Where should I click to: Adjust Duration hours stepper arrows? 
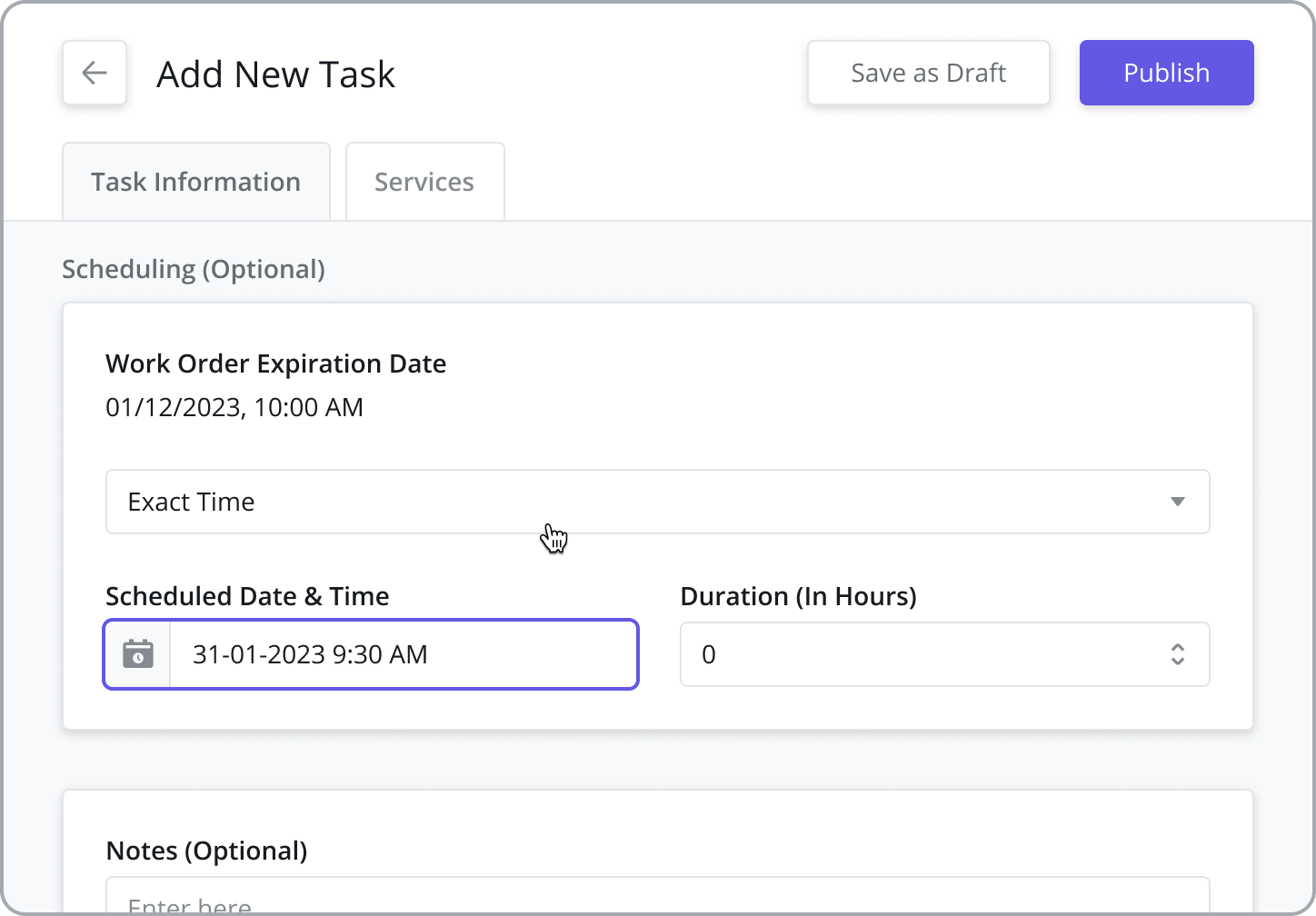[1178, 654]
